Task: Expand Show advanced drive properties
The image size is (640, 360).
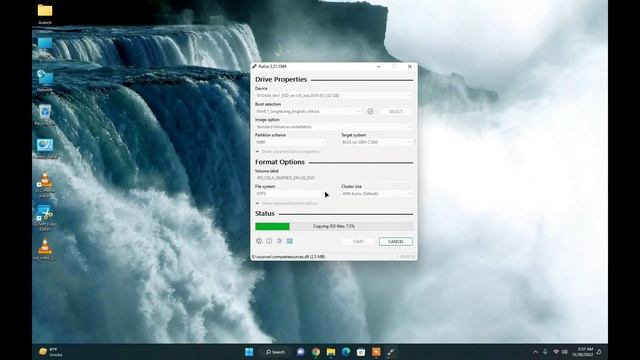Action: point(287,151)
